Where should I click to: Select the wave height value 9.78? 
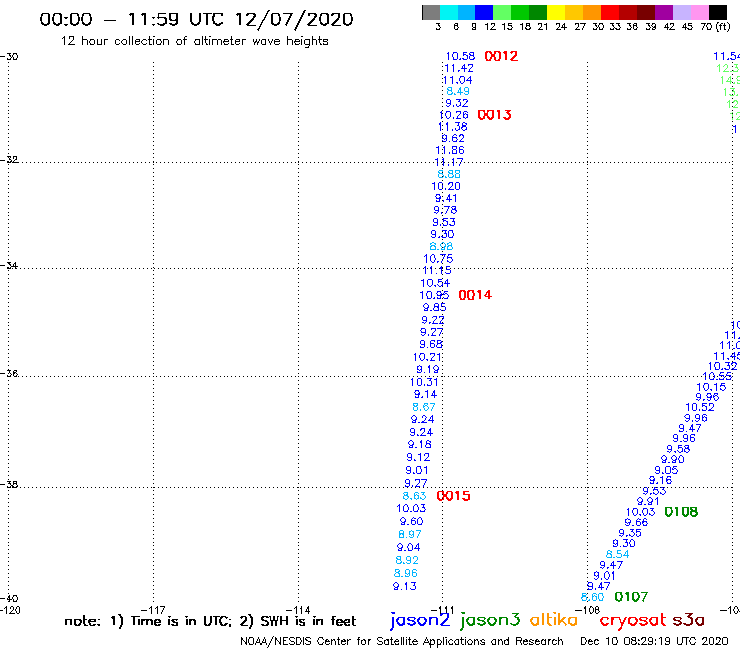(x=445, y=210)
